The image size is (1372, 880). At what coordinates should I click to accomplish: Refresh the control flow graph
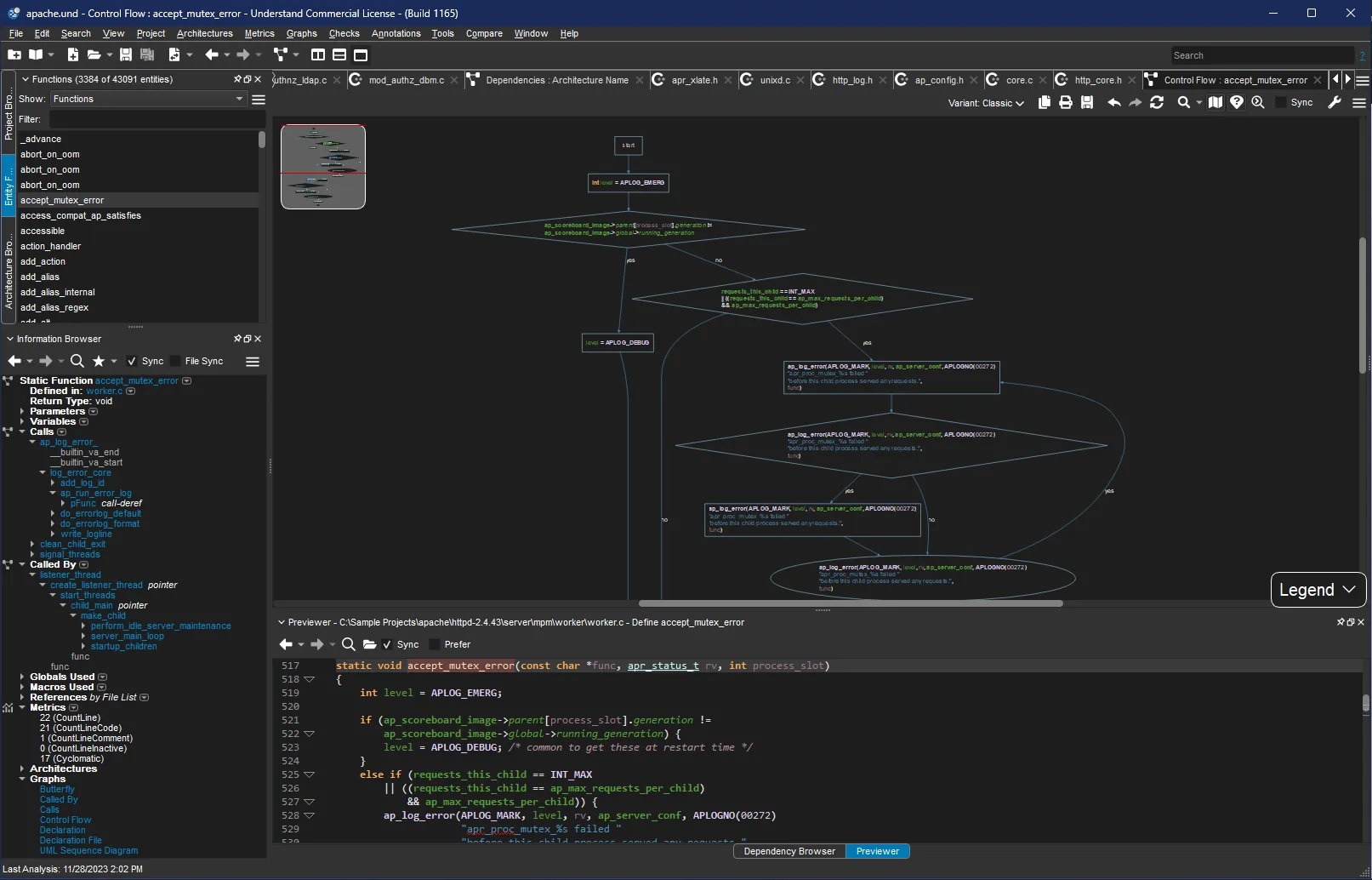(1157, 102)
